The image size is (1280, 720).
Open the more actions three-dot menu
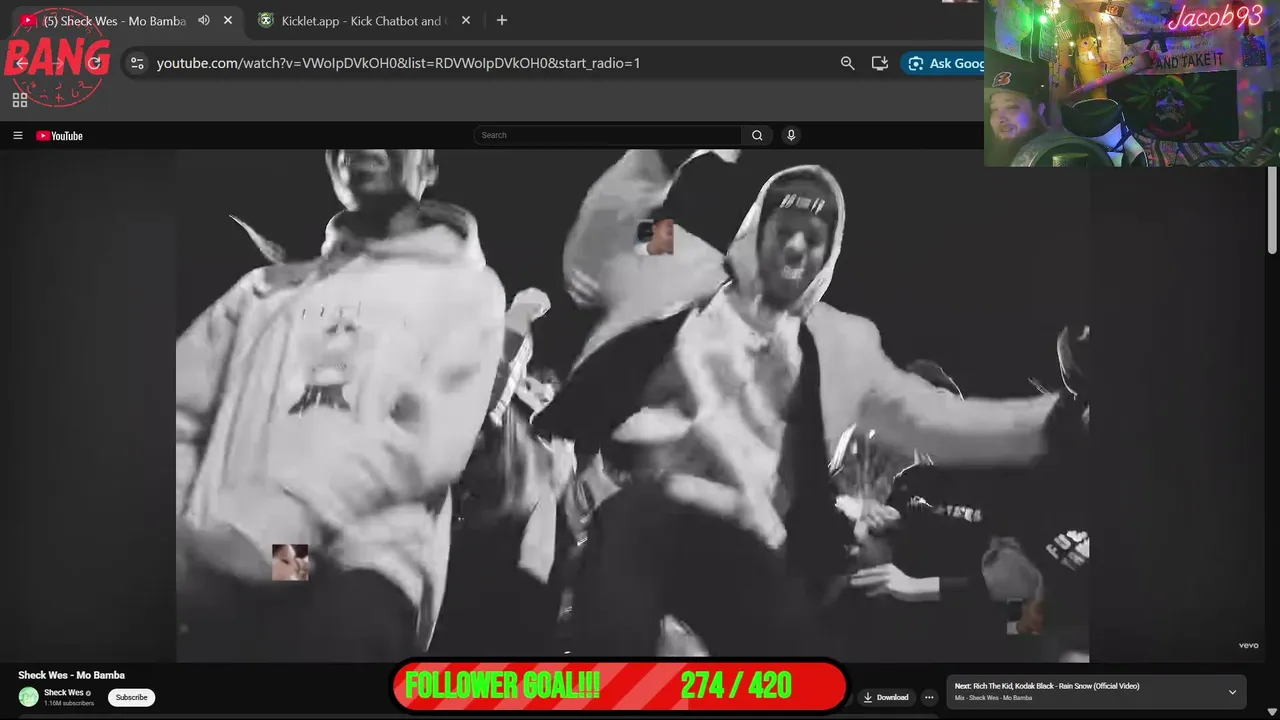(x=929, y=697)
